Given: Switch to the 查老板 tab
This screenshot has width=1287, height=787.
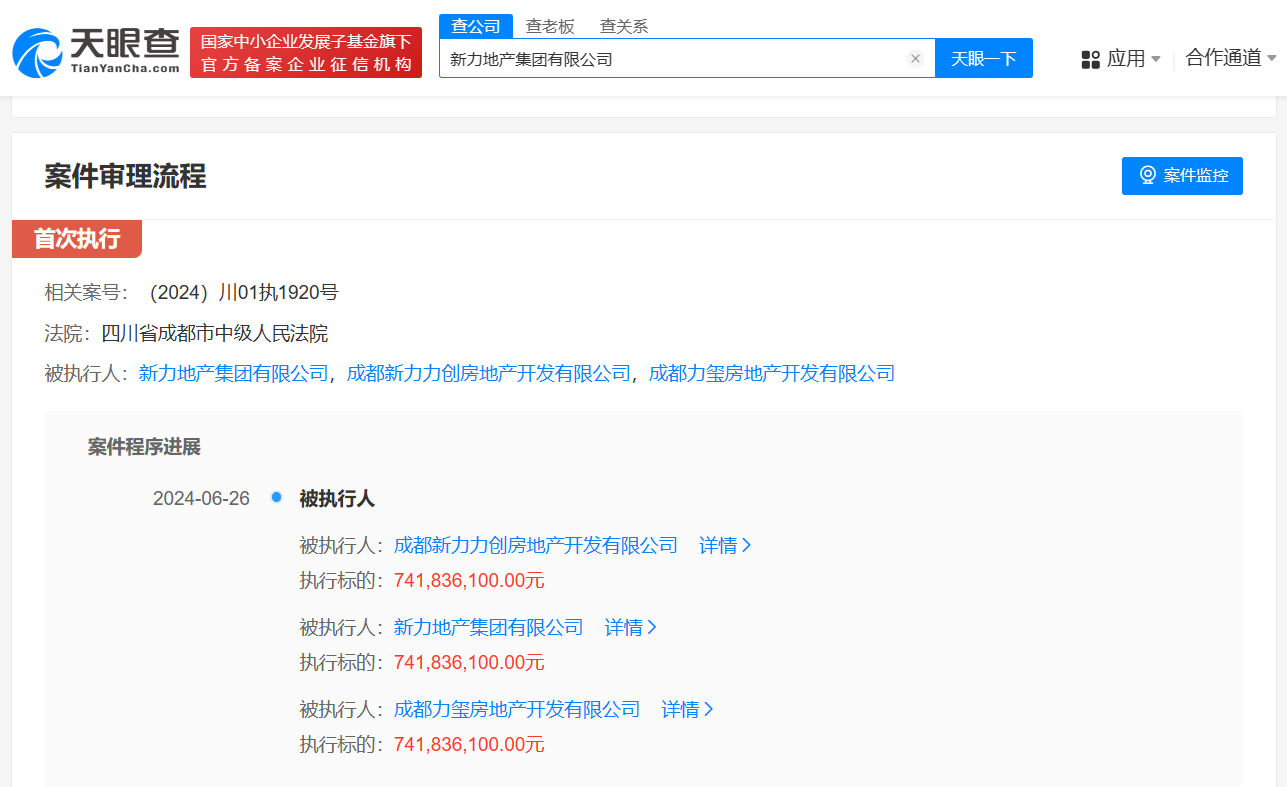Looking at the screenshot, I should 550,26.
